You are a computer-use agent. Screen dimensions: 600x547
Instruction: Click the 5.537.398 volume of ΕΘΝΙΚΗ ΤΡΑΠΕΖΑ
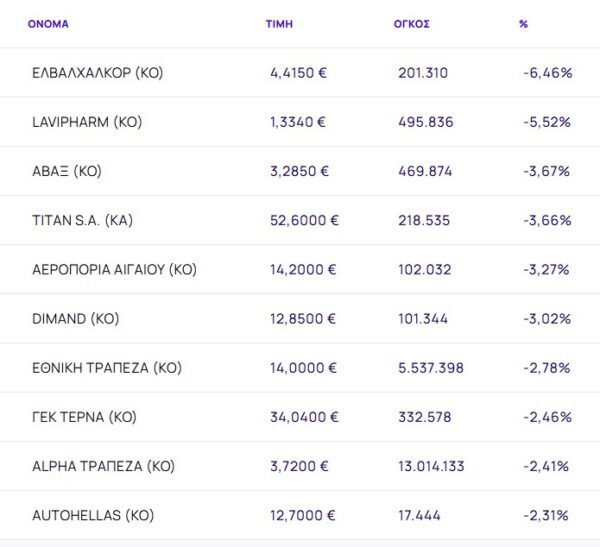430,368
